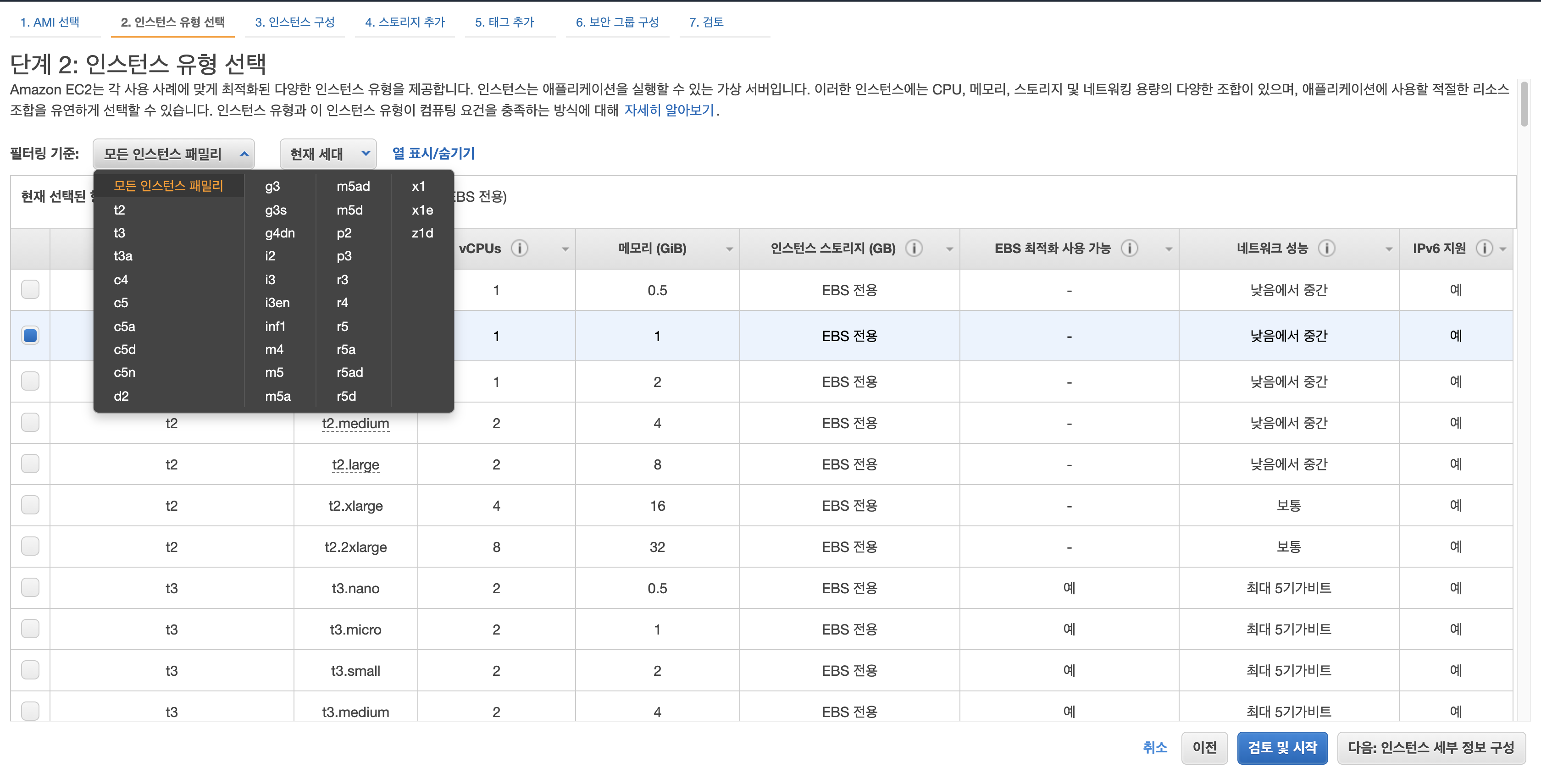
Task: Click the info icon beside 인스턴스 스토리지 (GB)
Action: coord(914,248)
